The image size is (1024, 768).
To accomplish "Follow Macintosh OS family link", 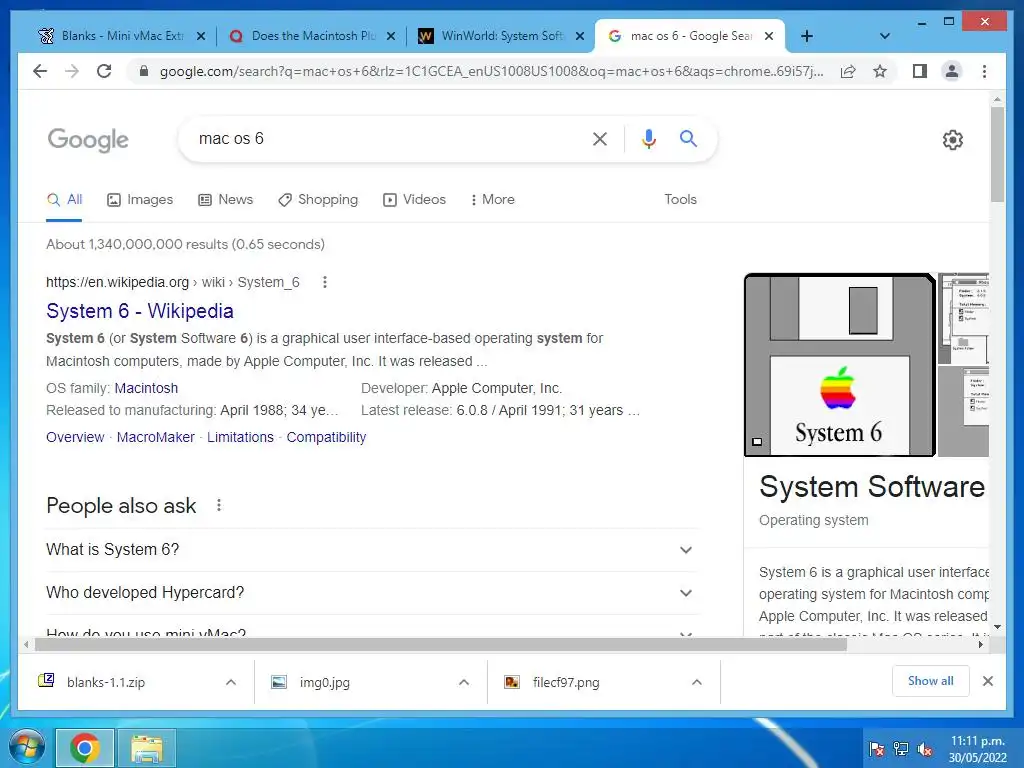I will (146, 388).
